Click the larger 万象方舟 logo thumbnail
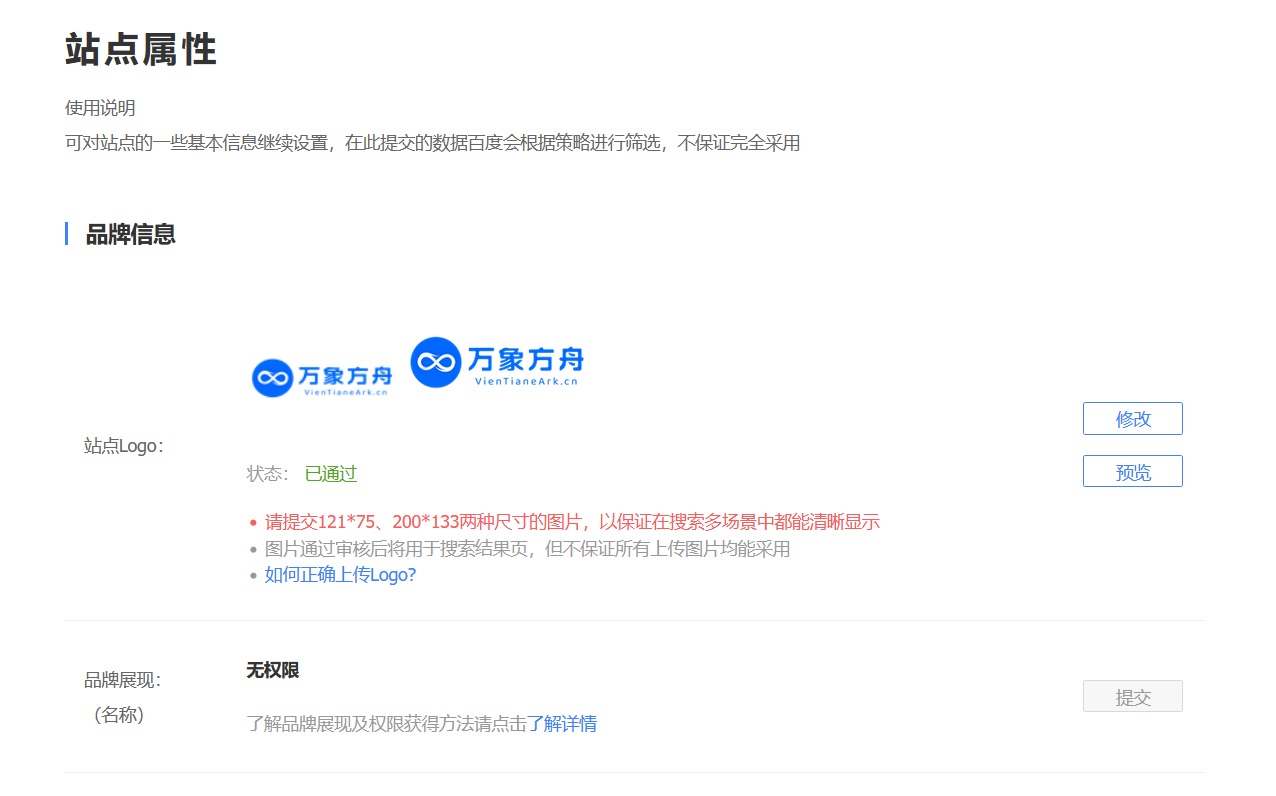The width and height of the screenshot is (1276, 796). coord(497,362)
